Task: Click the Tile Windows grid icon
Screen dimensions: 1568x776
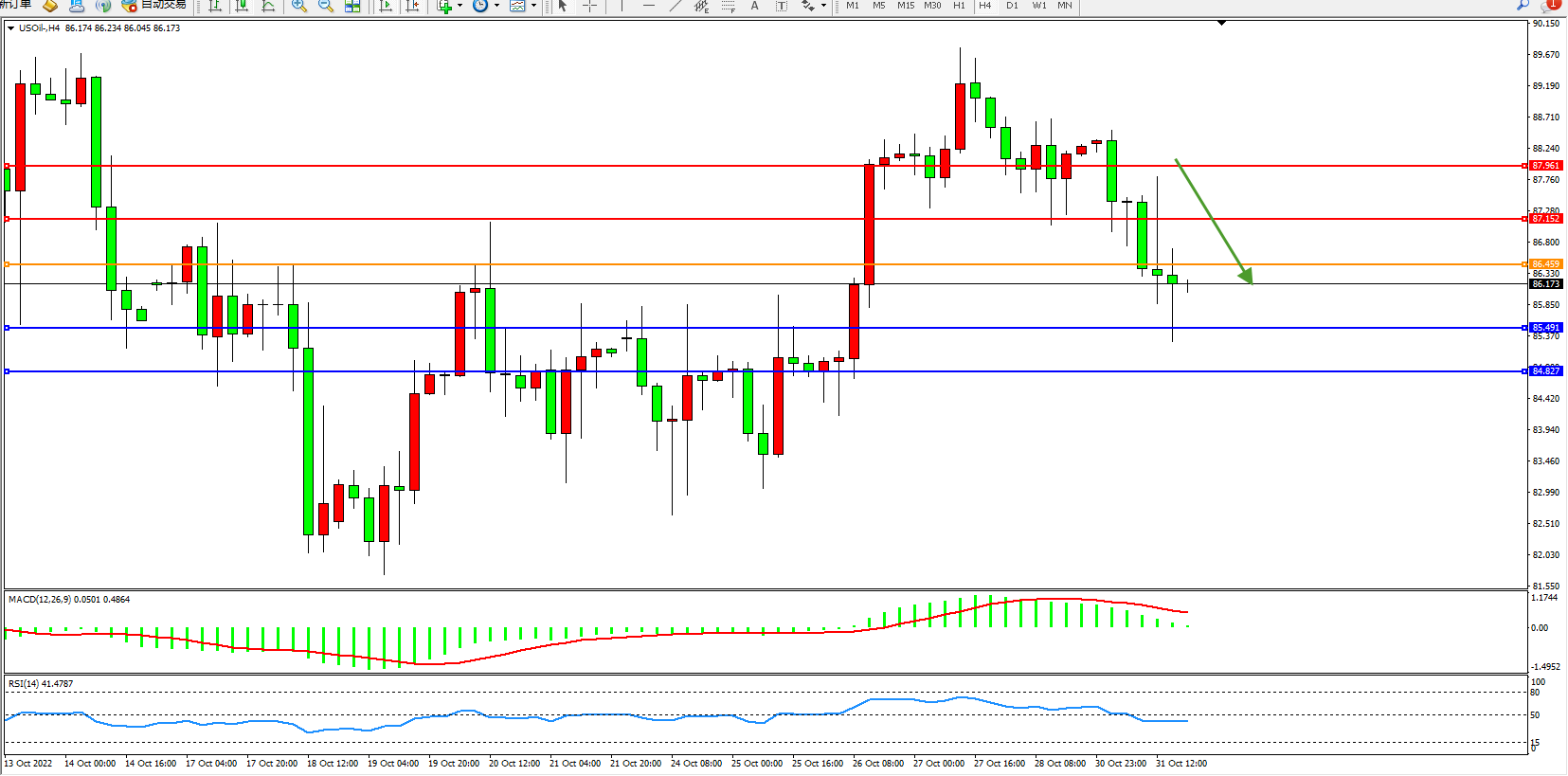Action: pos(352,6)
